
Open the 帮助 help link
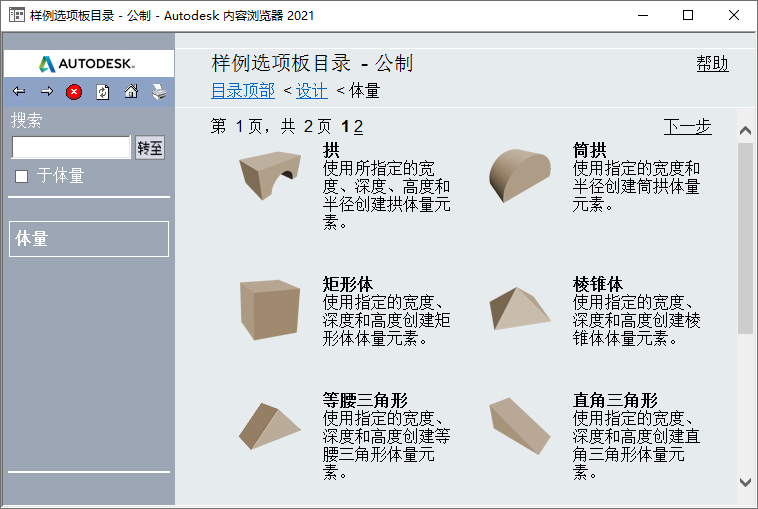(712, 63)
